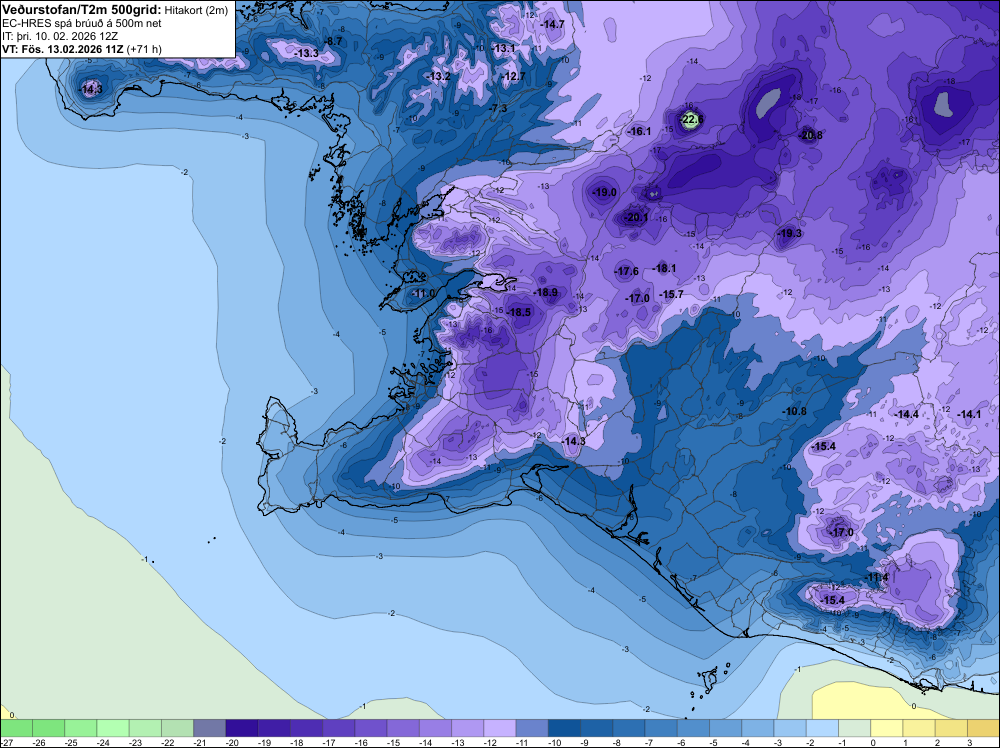Screen dimensions: 1000x748
Task: Click the -13.3 temperature value
Action: [x=307, y=53]
